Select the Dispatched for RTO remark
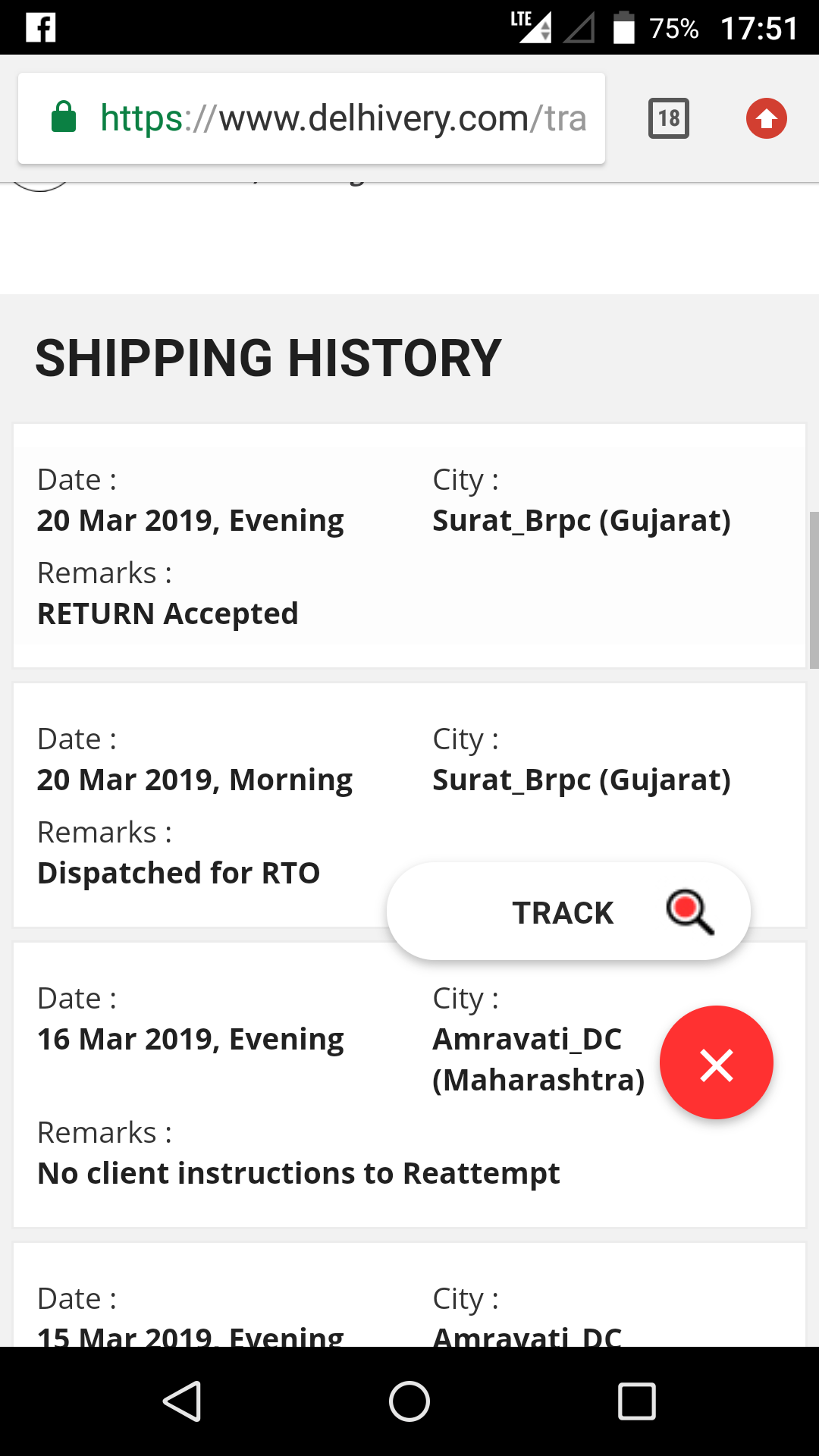Image resolution: width=819 pixels, height=1456 pixels. coord(178,873)
